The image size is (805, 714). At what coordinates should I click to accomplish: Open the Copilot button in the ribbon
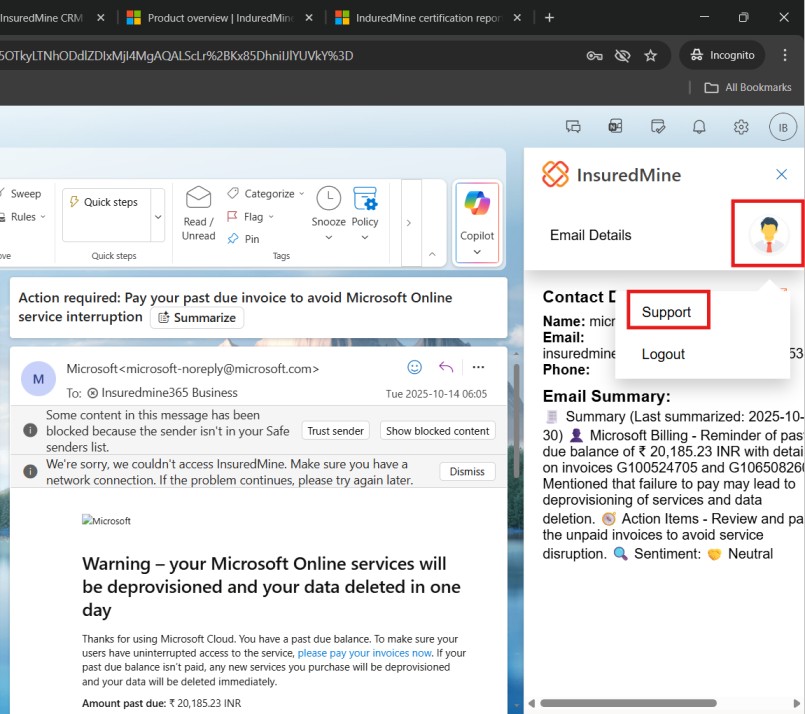(477, 216)
